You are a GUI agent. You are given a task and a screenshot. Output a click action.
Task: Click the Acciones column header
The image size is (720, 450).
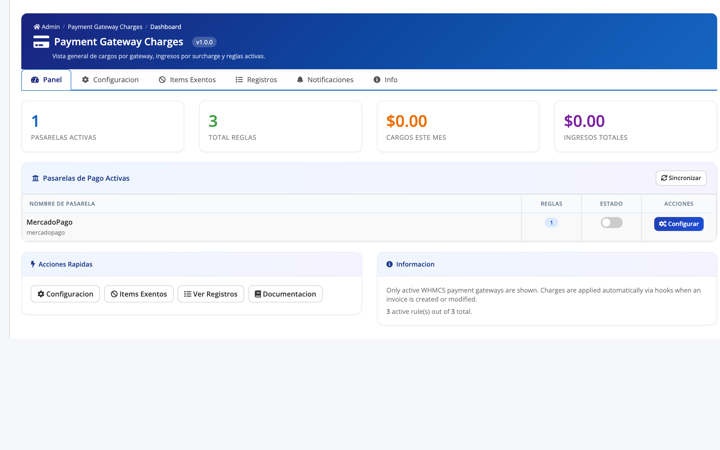[679, 204]
